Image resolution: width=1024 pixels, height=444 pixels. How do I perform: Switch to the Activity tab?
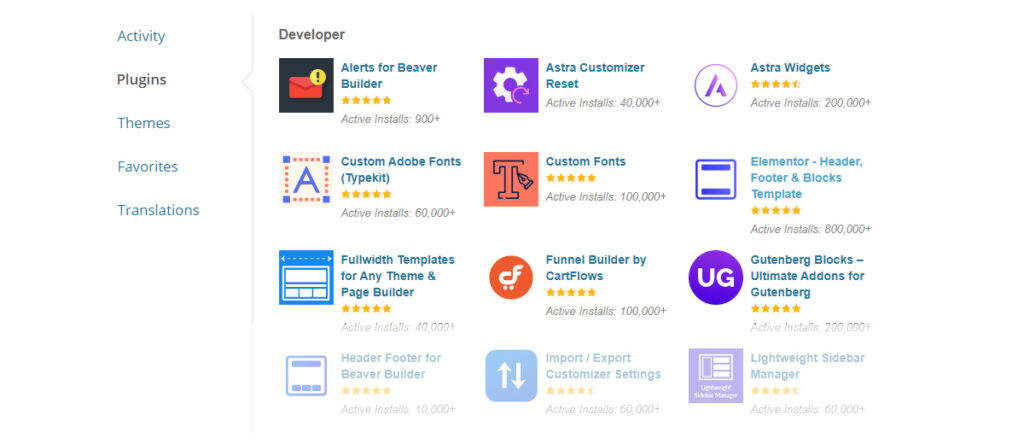pyautogui.click(x=141, y=36)
